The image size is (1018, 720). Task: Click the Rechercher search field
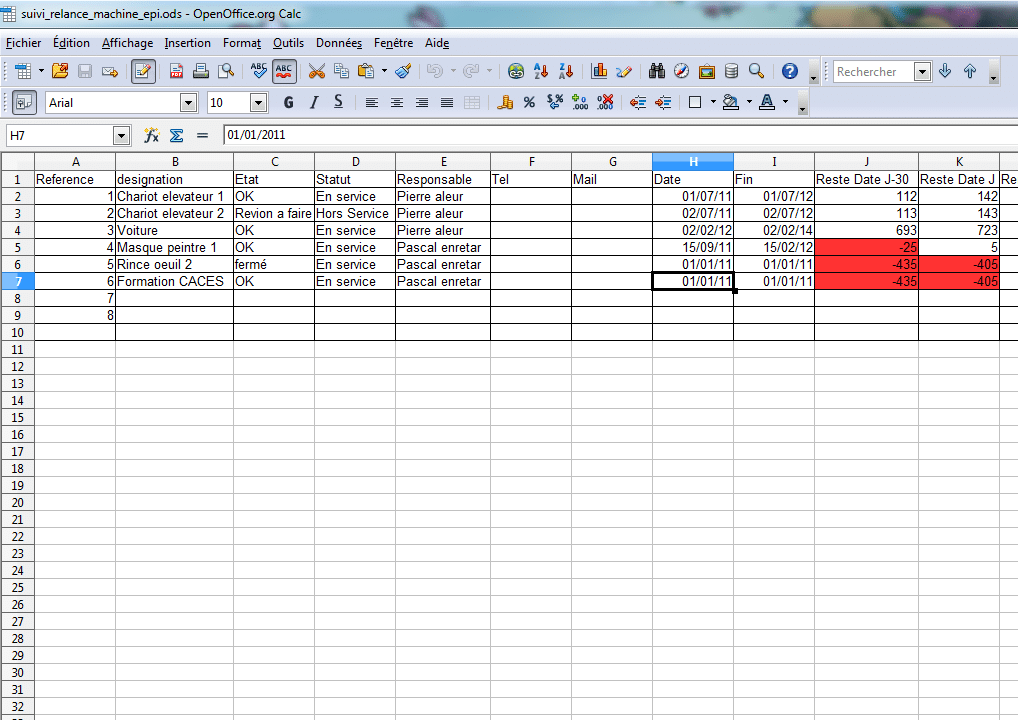click(x=874, y=71)
